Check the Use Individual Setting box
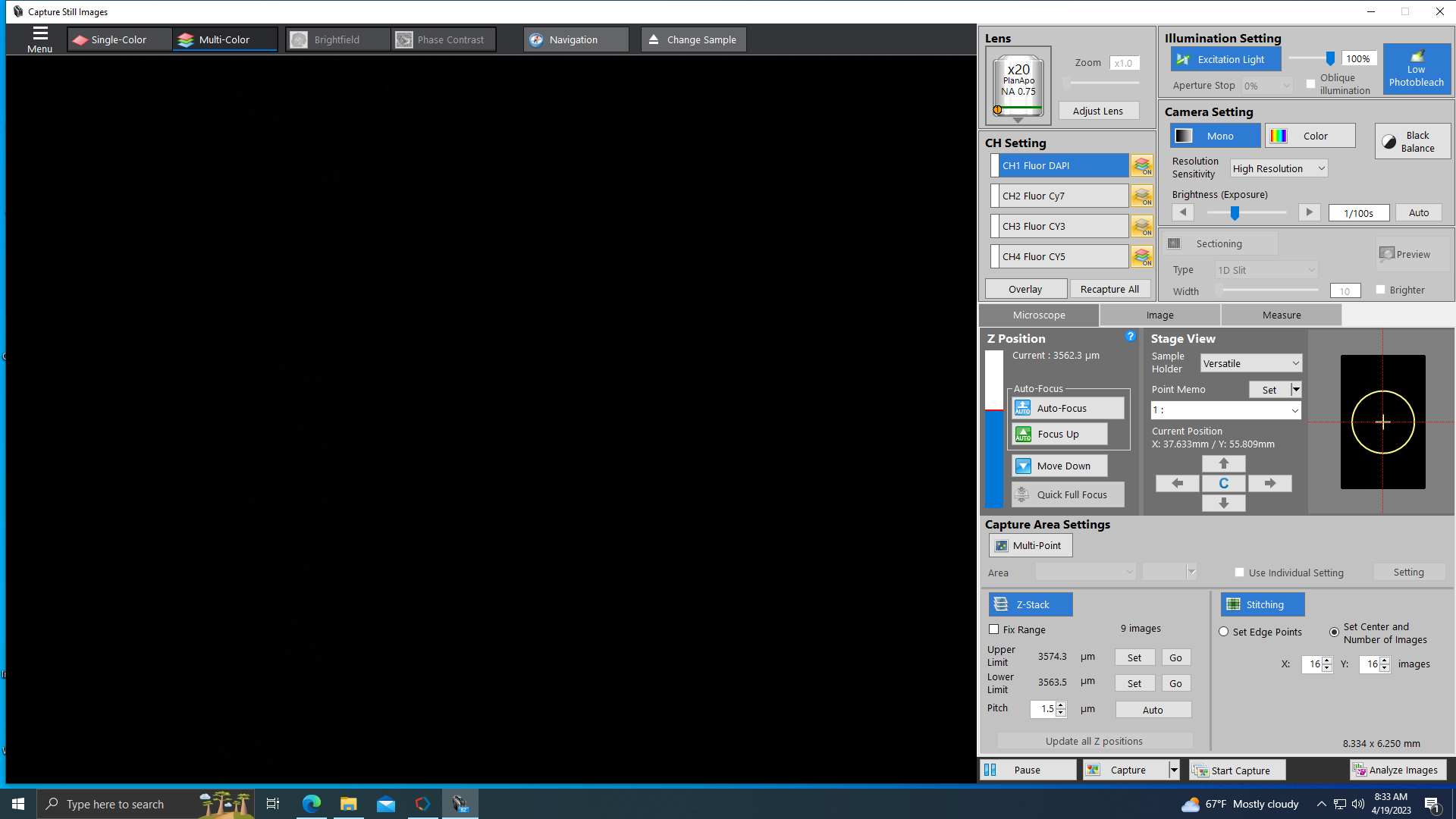 pos(1239,573)
